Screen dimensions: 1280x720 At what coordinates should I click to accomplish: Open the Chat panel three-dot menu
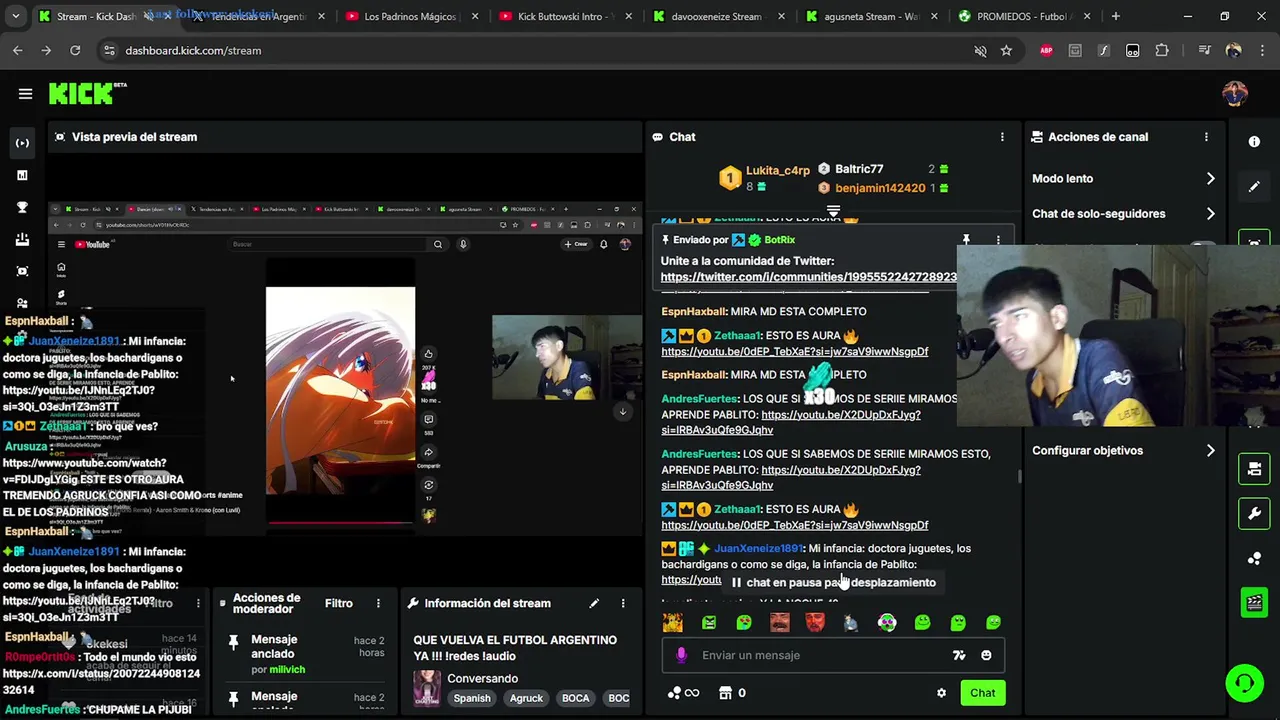click(x=1002, y=137)
